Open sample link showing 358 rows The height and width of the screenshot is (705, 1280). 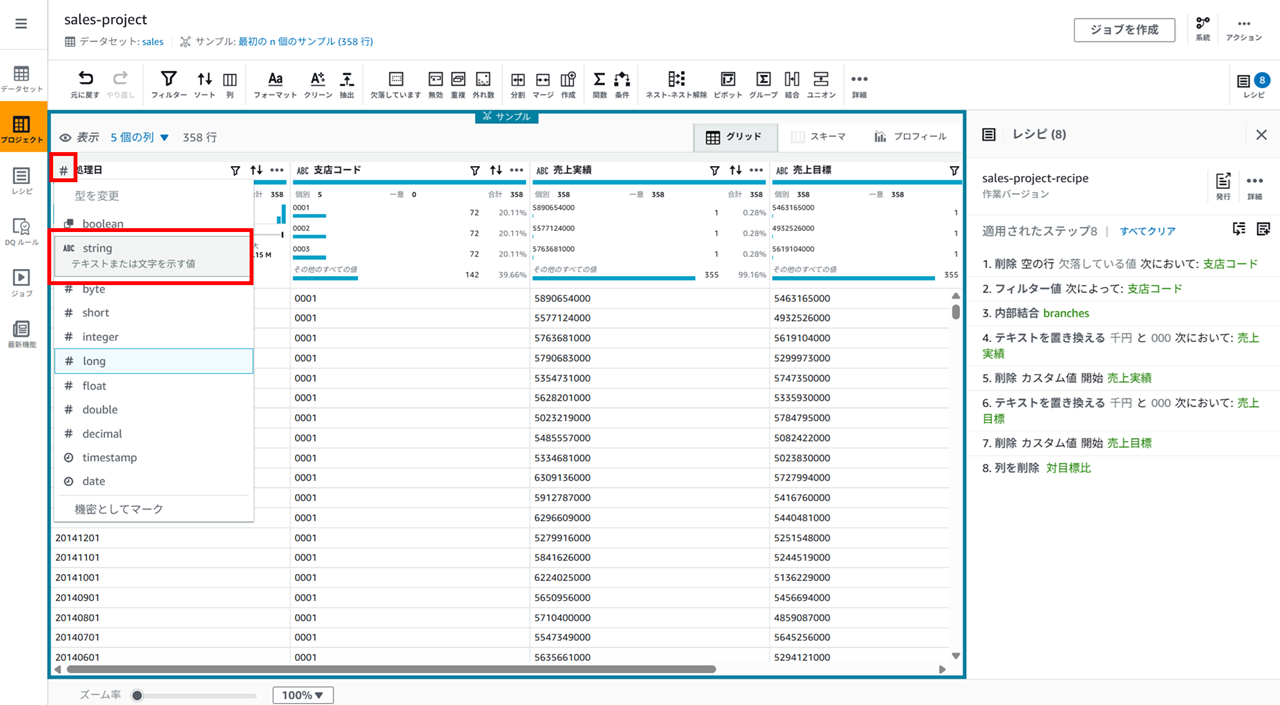[305, 42]
